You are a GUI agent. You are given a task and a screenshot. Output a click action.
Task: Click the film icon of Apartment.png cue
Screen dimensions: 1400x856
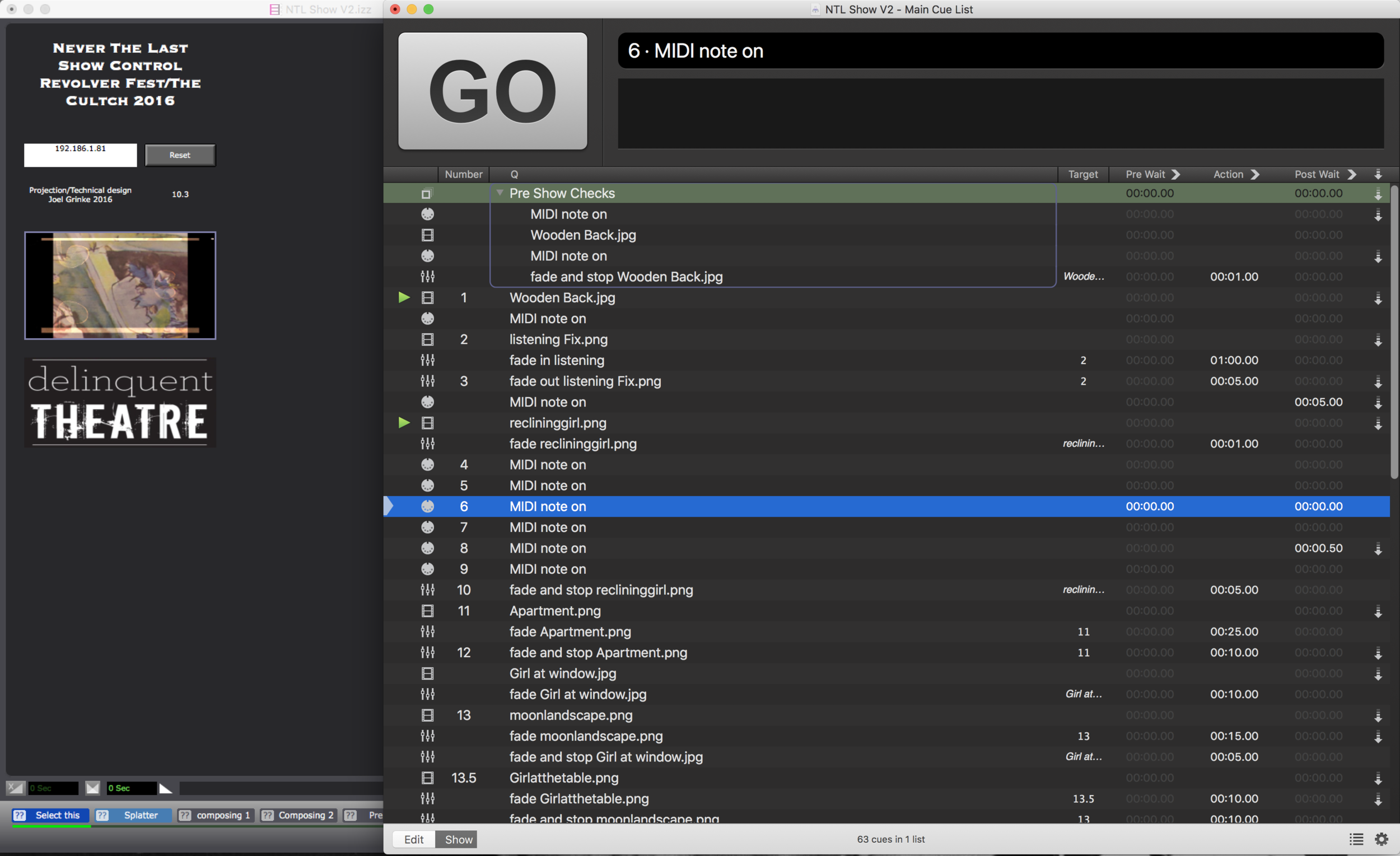pos(427,611)
